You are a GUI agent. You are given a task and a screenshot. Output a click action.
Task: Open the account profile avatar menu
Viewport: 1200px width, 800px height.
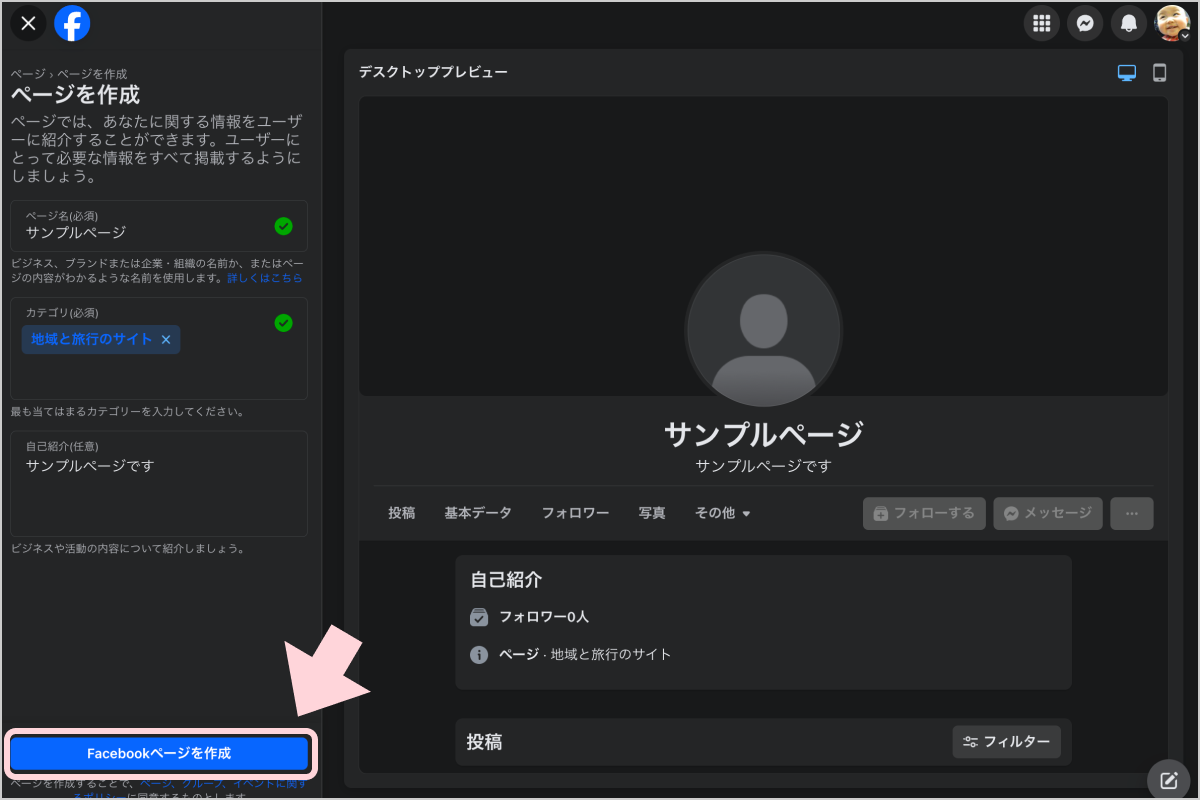tap(1171, 23)
